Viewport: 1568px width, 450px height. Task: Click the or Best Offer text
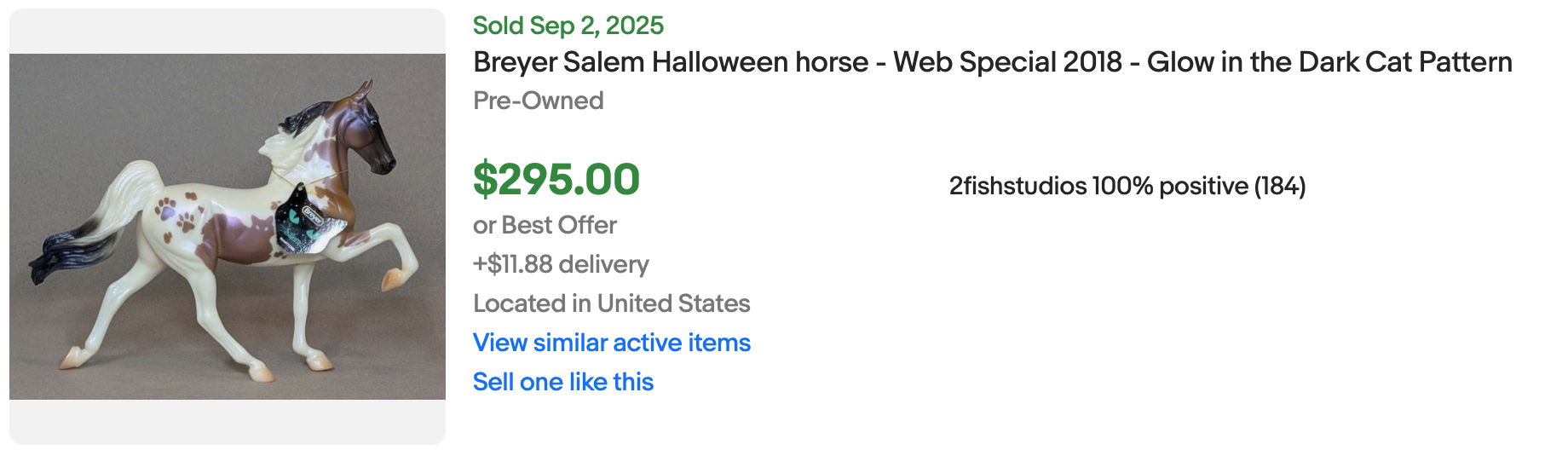(545, 225)
